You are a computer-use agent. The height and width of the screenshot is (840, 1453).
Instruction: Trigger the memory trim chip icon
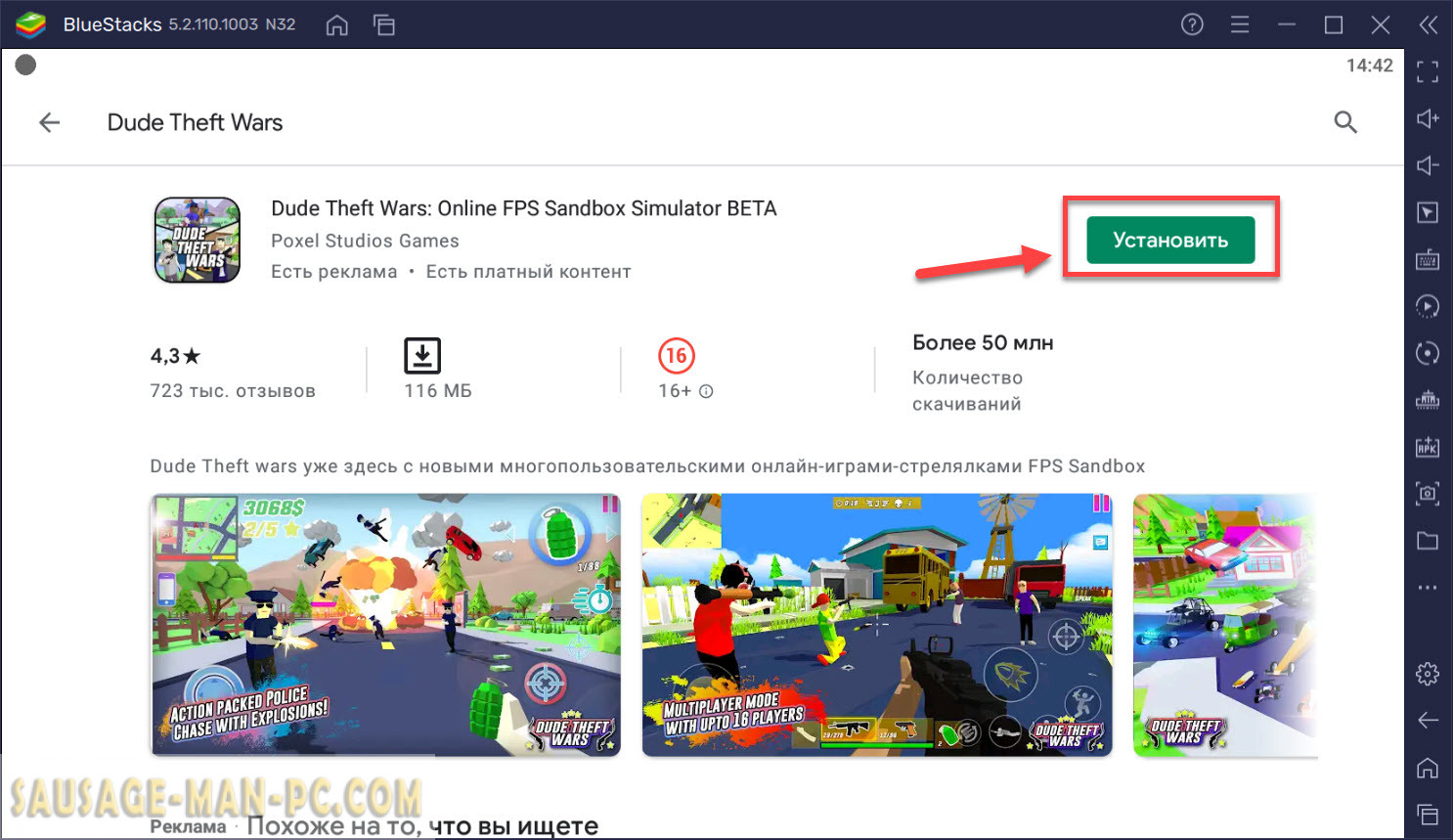(x=1428, y=400)
